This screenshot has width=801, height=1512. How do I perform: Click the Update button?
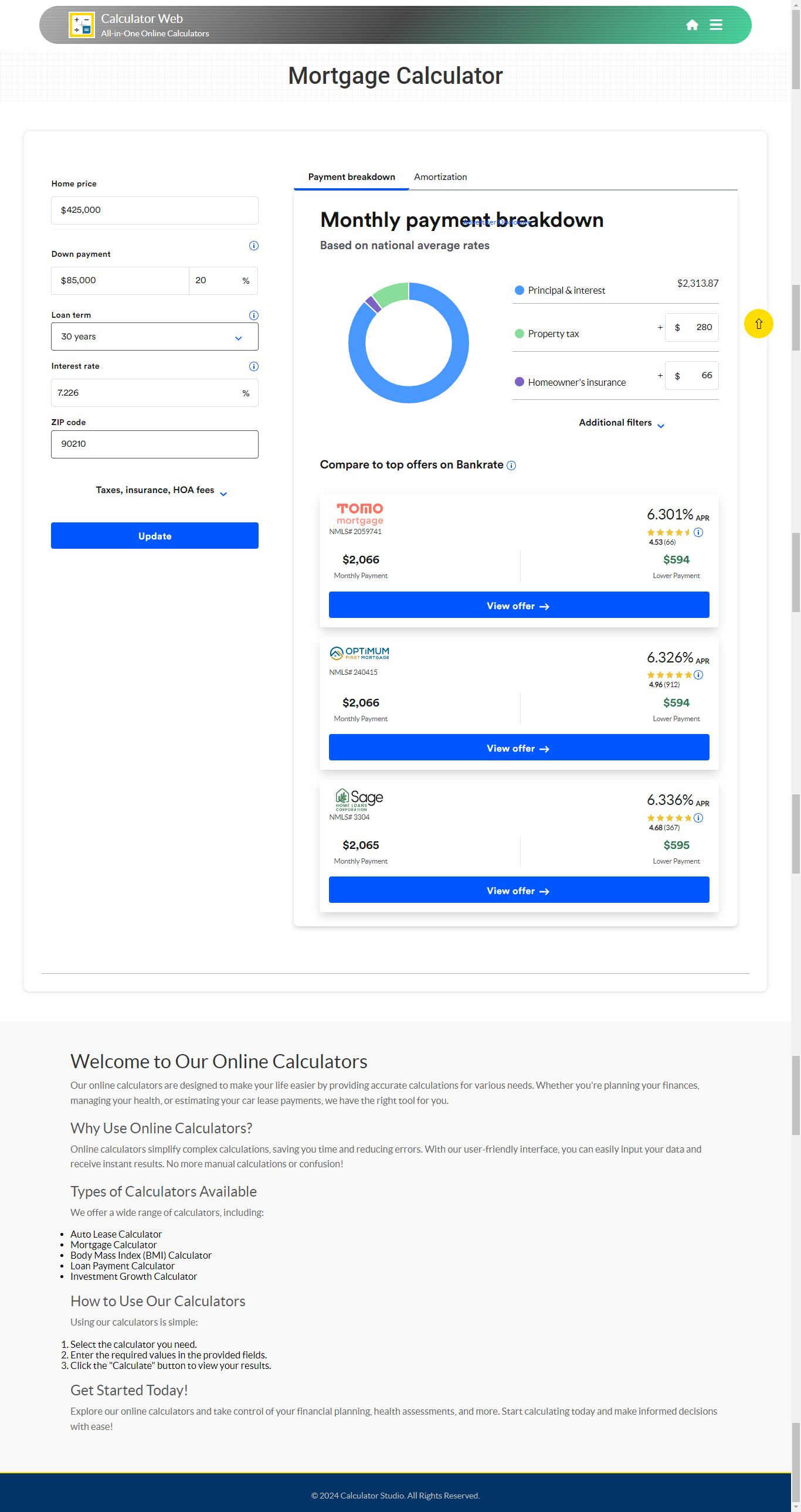point(154,535)
